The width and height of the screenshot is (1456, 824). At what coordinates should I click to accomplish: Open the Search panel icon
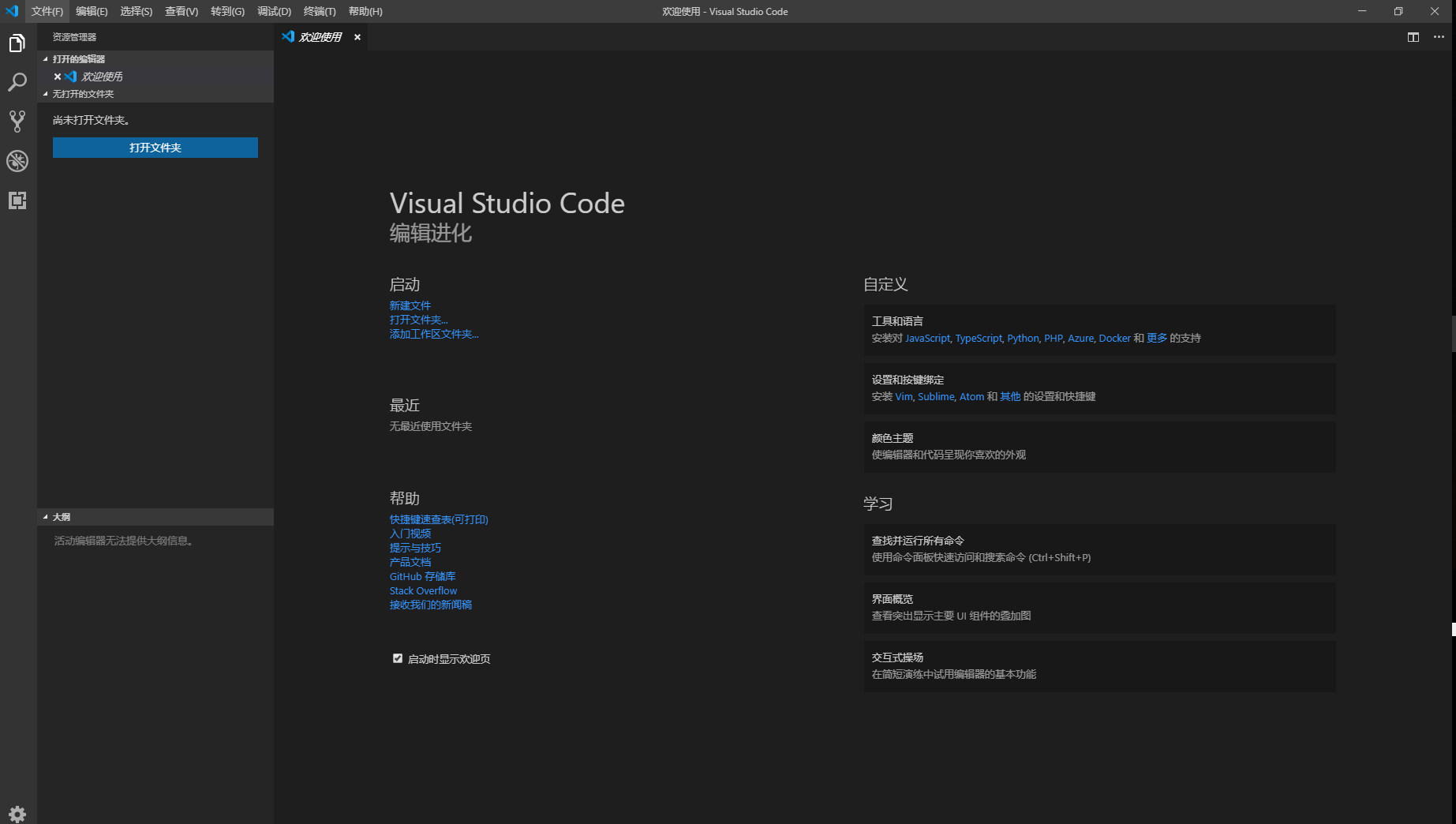tap(17, 82)
